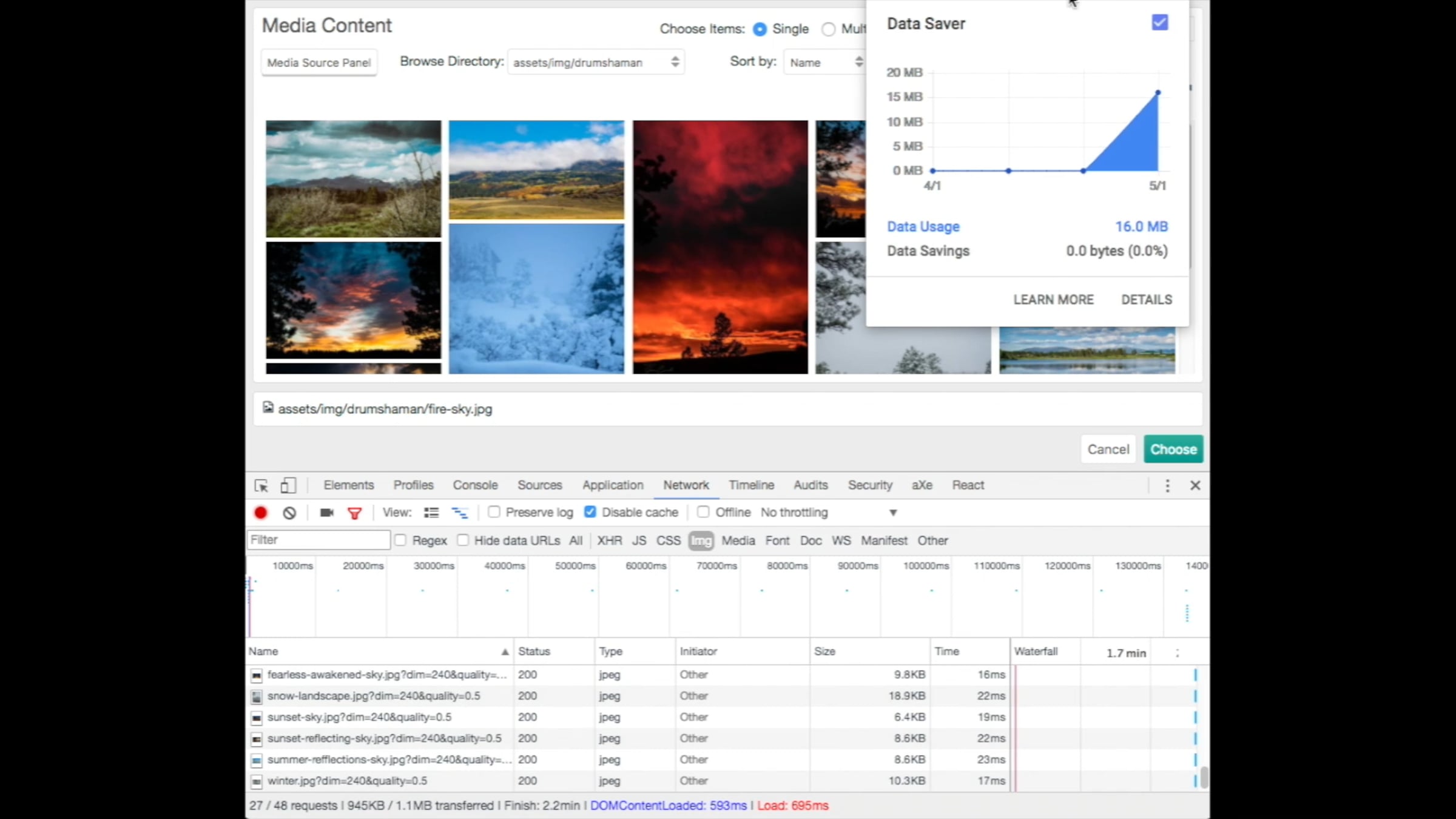Image resolution: width=1456 pixels, height=819 pixels.
Task: Click icon for sunset-sky.jpg row
Action: click(x=257, y=718)
